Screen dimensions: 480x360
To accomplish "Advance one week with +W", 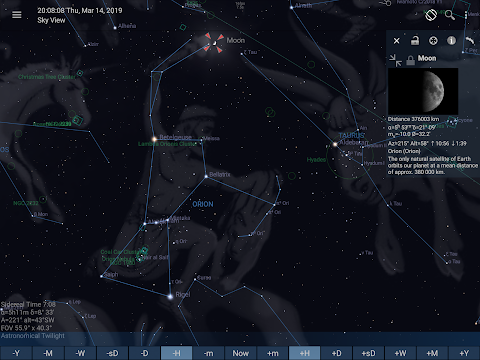I will (400, 353).
